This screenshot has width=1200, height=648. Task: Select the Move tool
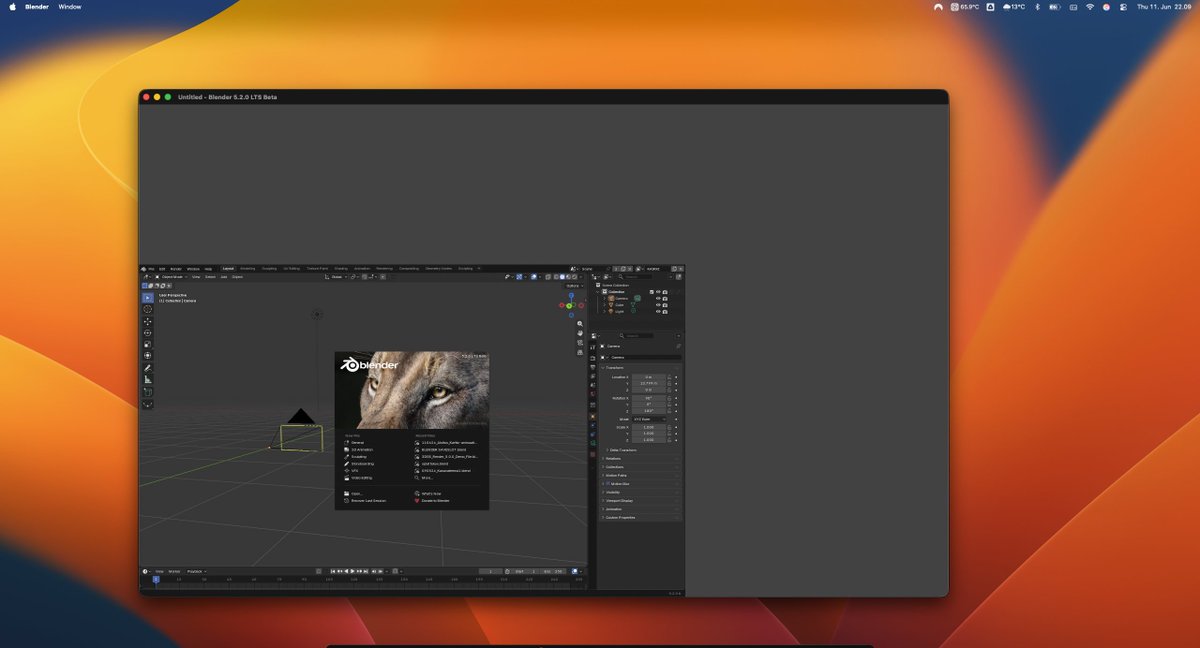tap(148, 321)
